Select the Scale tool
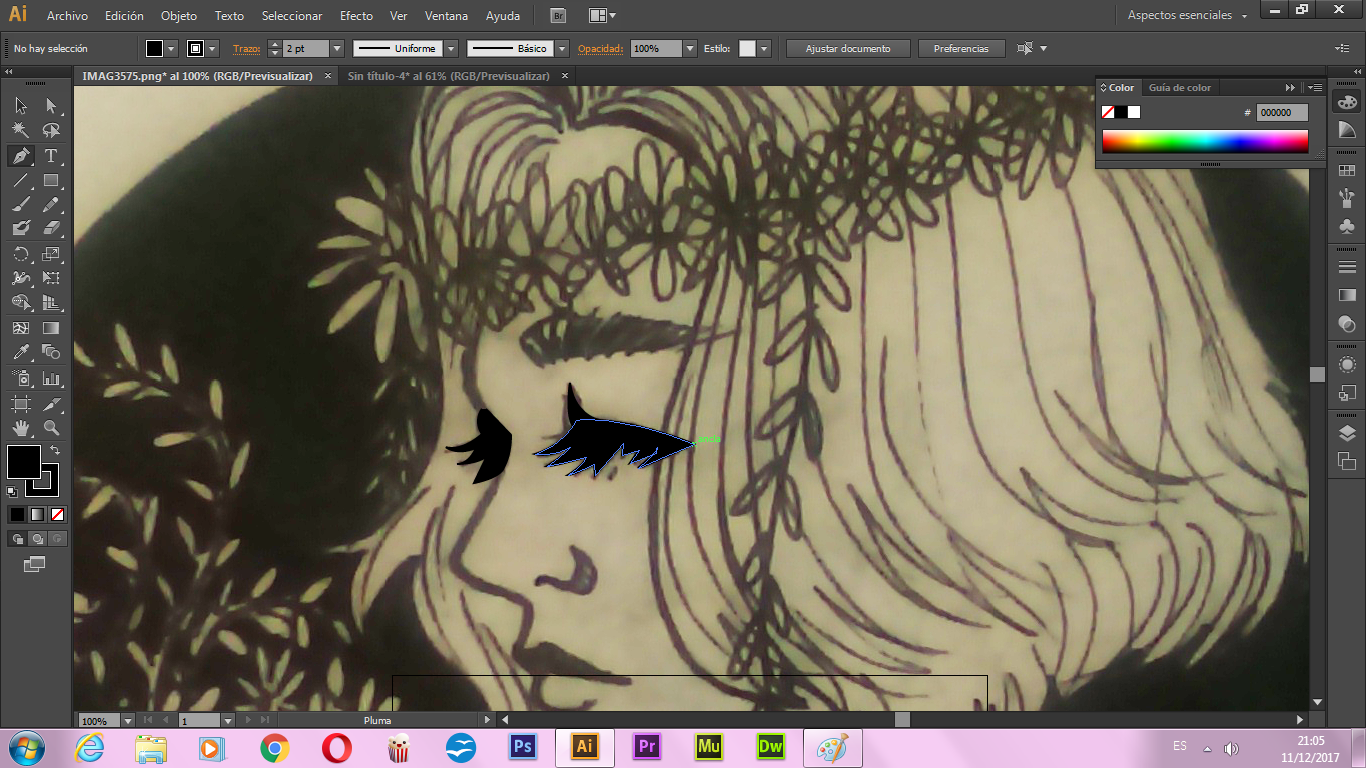Viewport: 1366px width, 768px height. (51, 254)
